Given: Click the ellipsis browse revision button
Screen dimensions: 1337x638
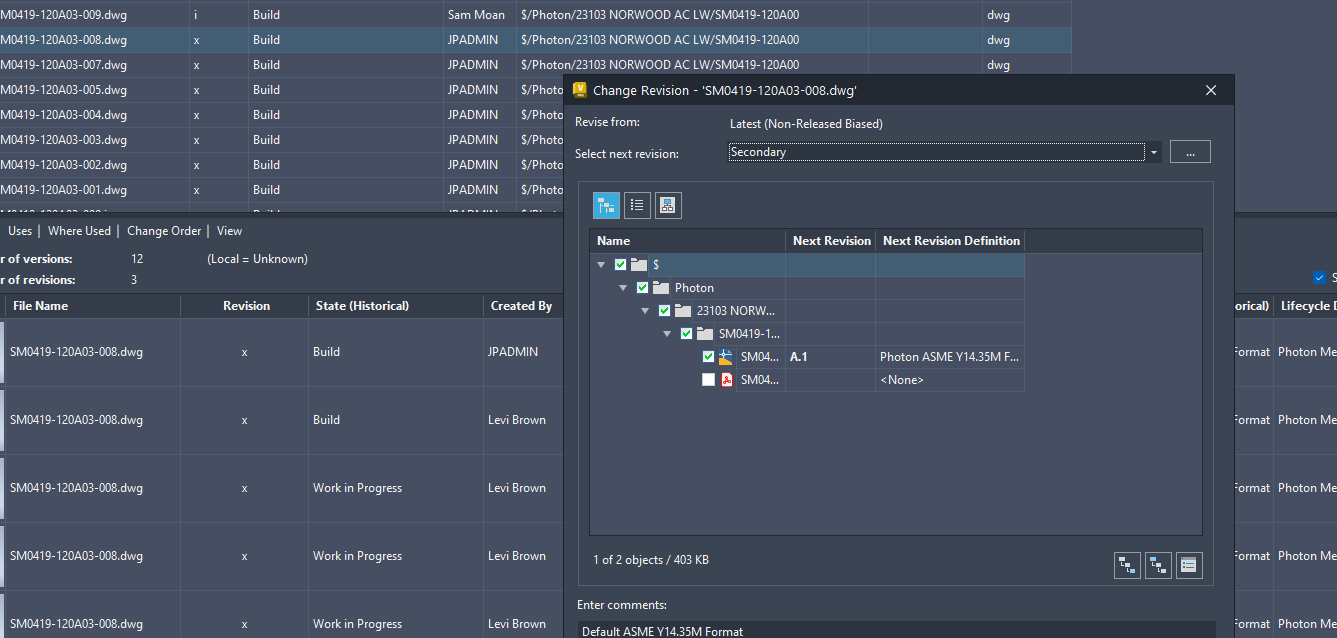Looking at the screenshot, I should click(x=1190, y=152).
